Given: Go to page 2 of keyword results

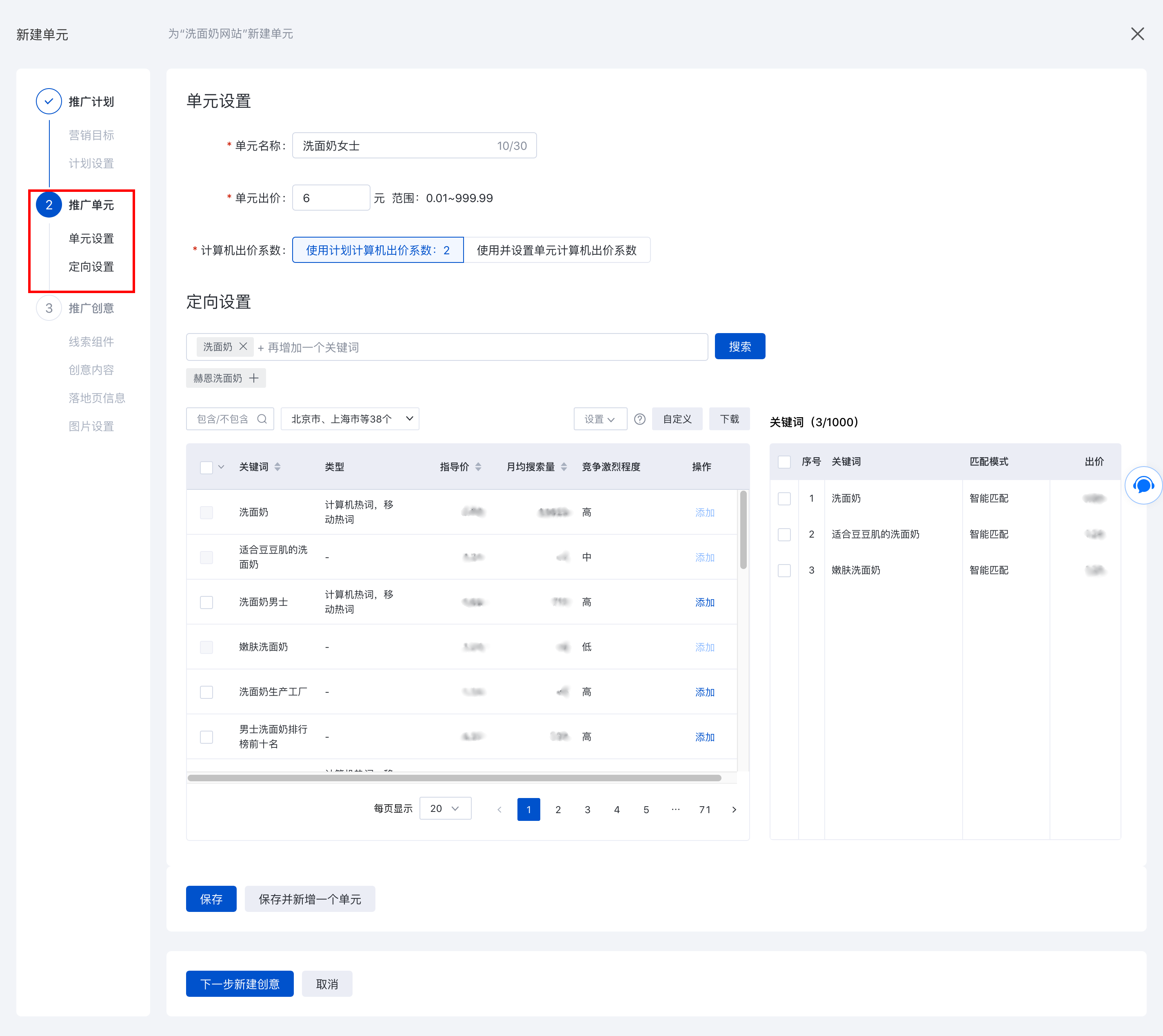Looking at the screenshot, I should (558, 809).
